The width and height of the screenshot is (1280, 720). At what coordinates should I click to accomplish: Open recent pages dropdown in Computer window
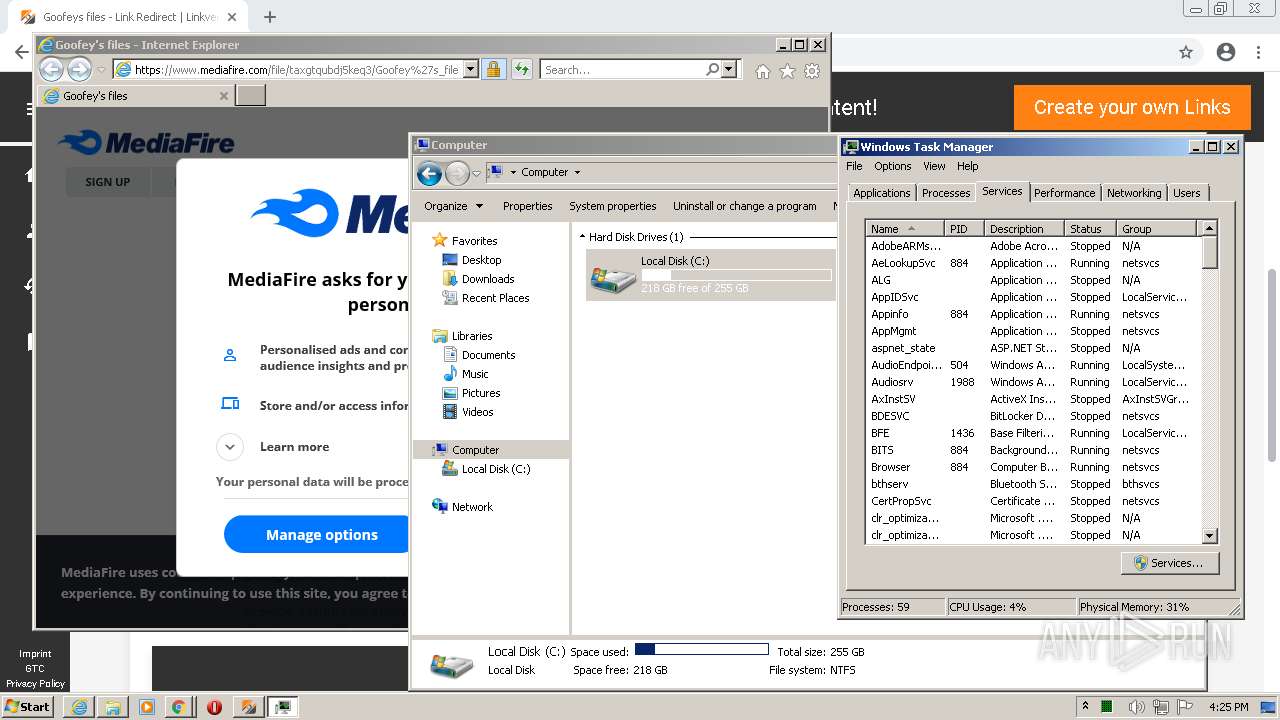pos(476,173)
